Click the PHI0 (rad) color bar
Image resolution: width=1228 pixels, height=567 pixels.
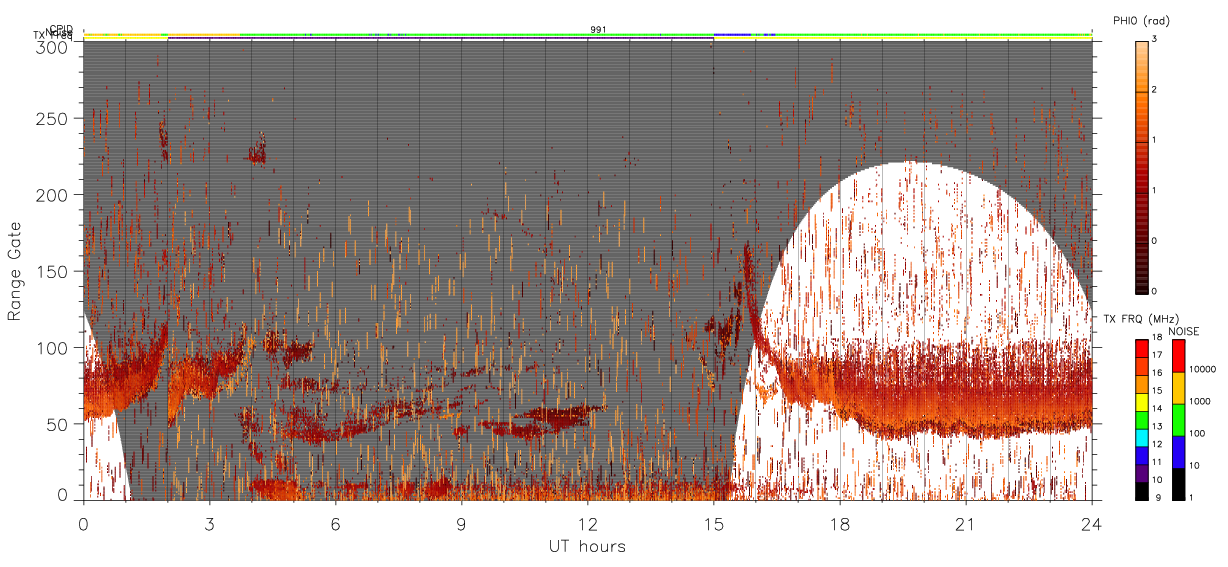[x=1141, y=166]
